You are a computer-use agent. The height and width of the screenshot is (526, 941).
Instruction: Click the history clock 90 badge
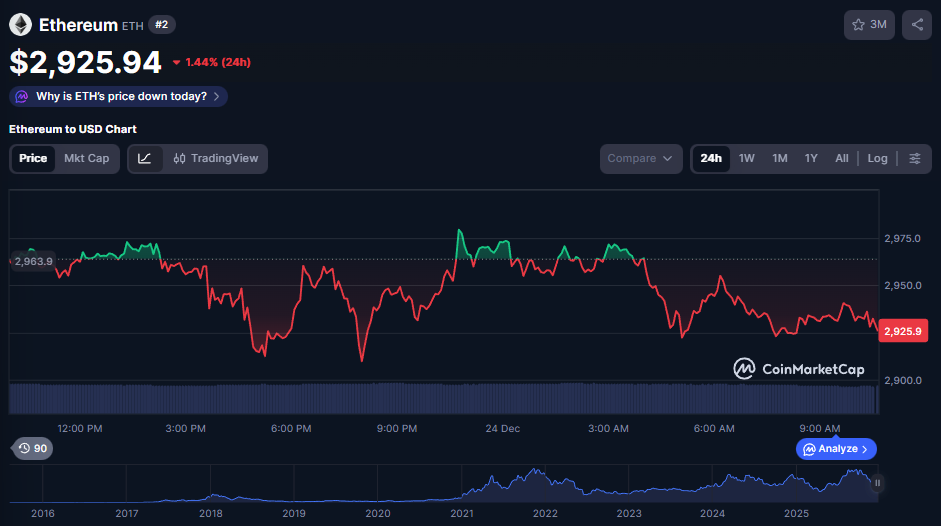pos(33,449)
